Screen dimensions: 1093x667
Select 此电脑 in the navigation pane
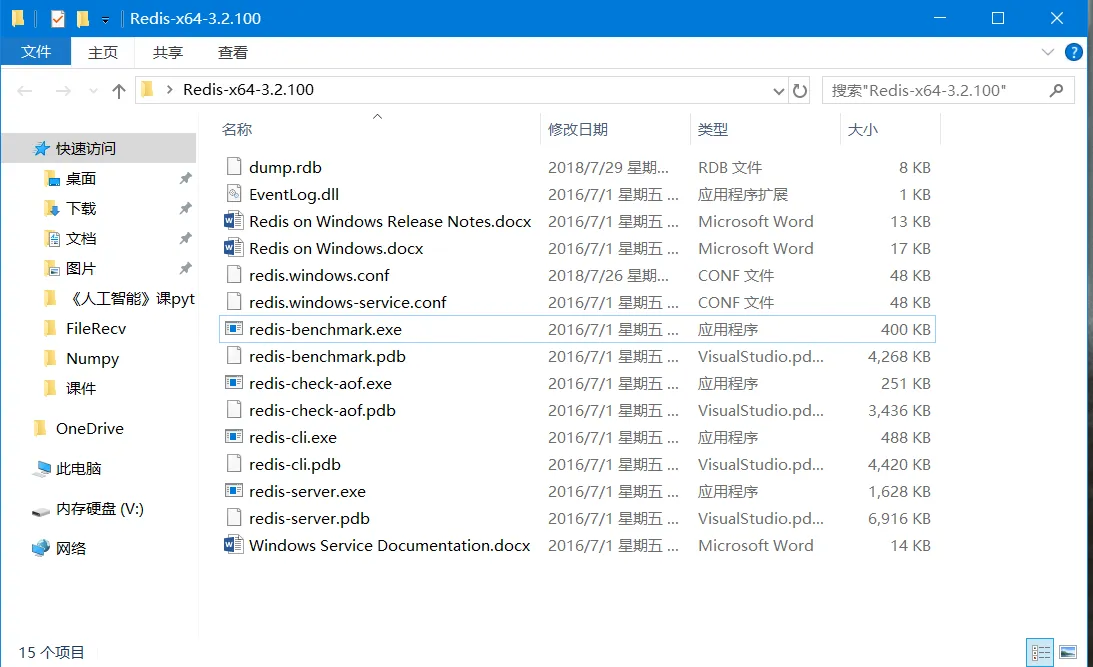pos(78,468)
